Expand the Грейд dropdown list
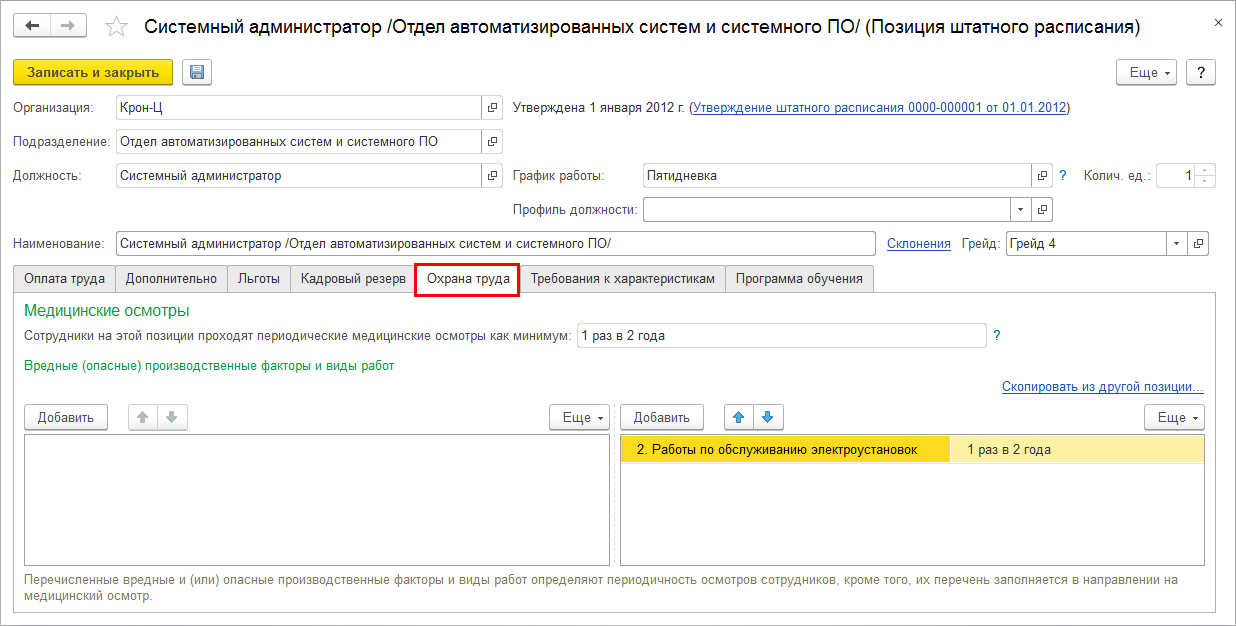 coord(1177,244)
